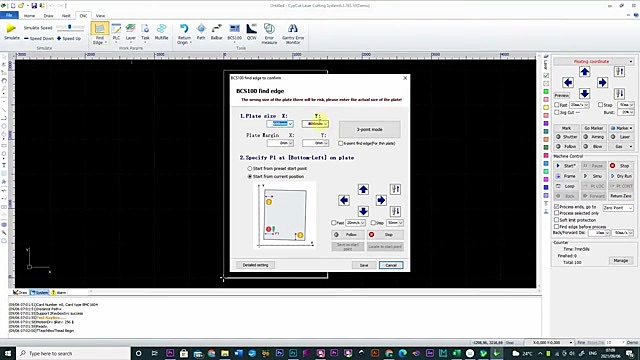
Task: Open the PLC tool
Action: click(x=116, y=32)
